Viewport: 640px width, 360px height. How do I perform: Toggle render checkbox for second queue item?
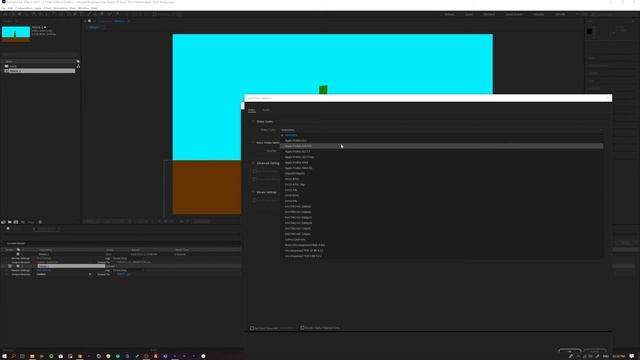click(x=10, y=266)
